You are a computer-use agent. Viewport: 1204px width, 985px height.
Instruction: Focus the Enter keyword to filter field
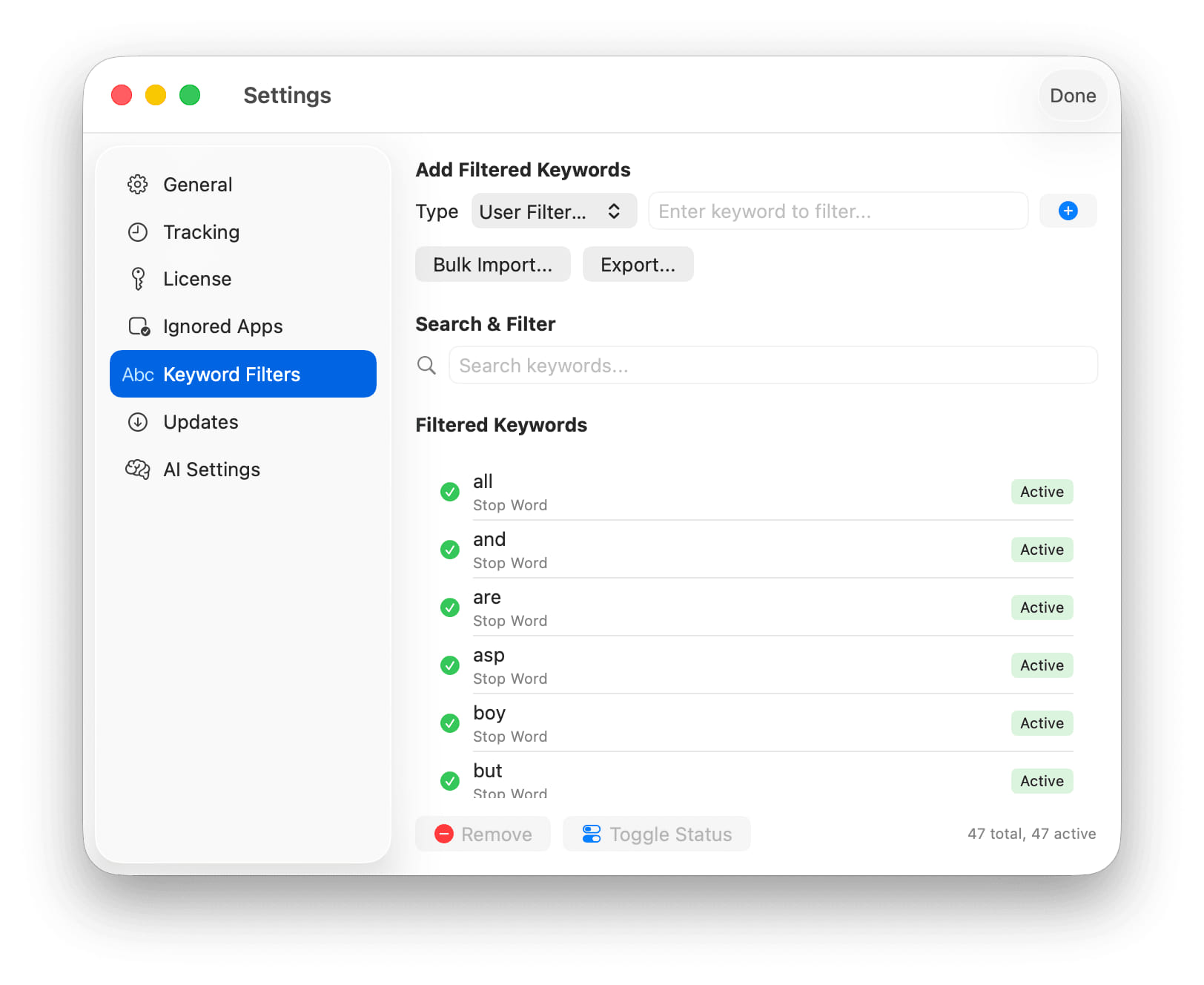coord(838,211)
